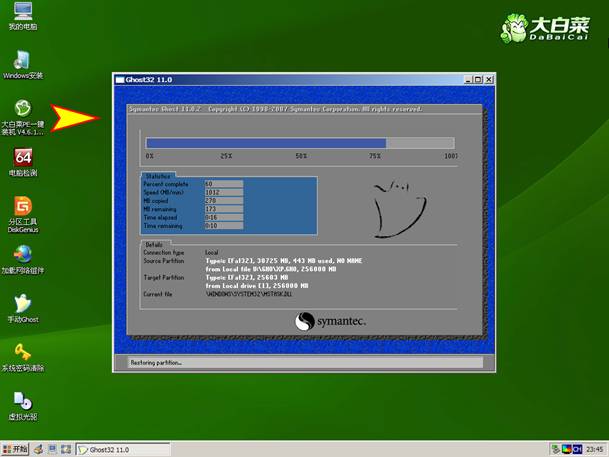Launch the Windows安装 installer icon
Viewport: 609px width, 457px height.
click(x=22, y=60)
